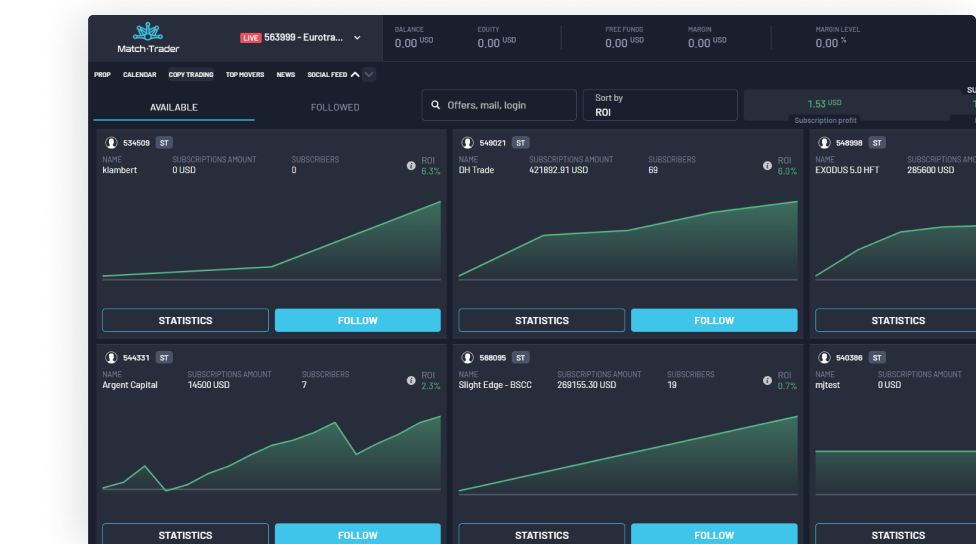Open STATISTICS for DH Trade
Viewport: 976px width, 544px height.
click(x=542, y=321)
